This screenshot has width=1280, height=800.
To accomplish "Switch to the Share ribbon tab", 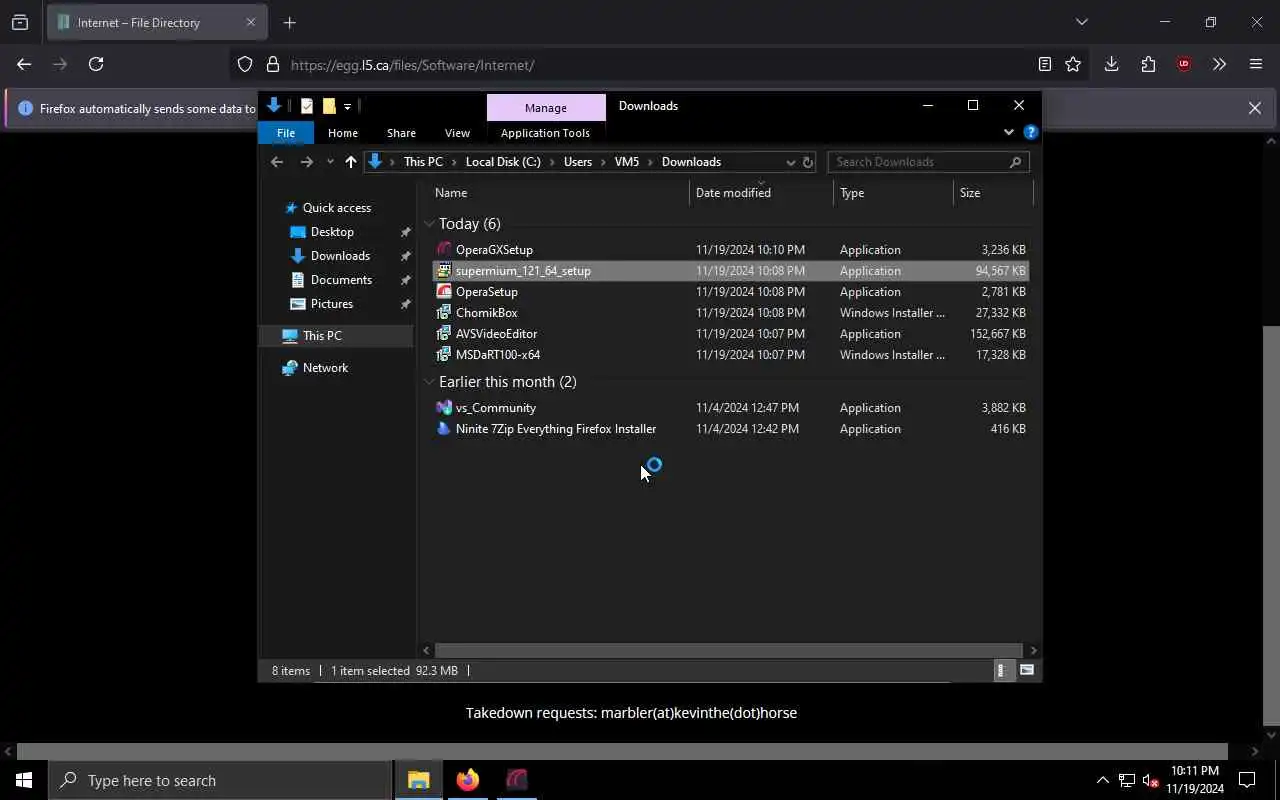I will click(401, 133).
